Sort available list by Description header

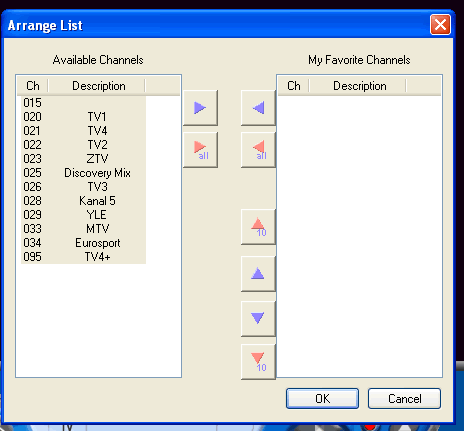(x=99, y=86)
